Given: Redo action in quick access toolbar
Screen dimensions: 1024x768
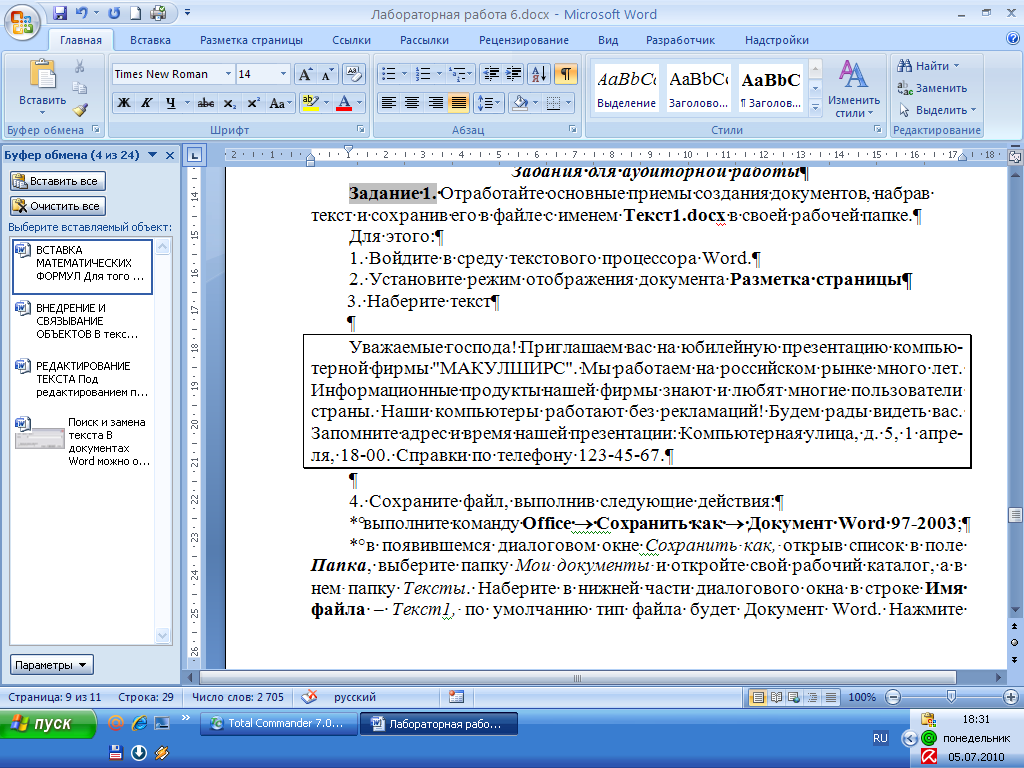Looking at the screenshot, I should (114, 12).
